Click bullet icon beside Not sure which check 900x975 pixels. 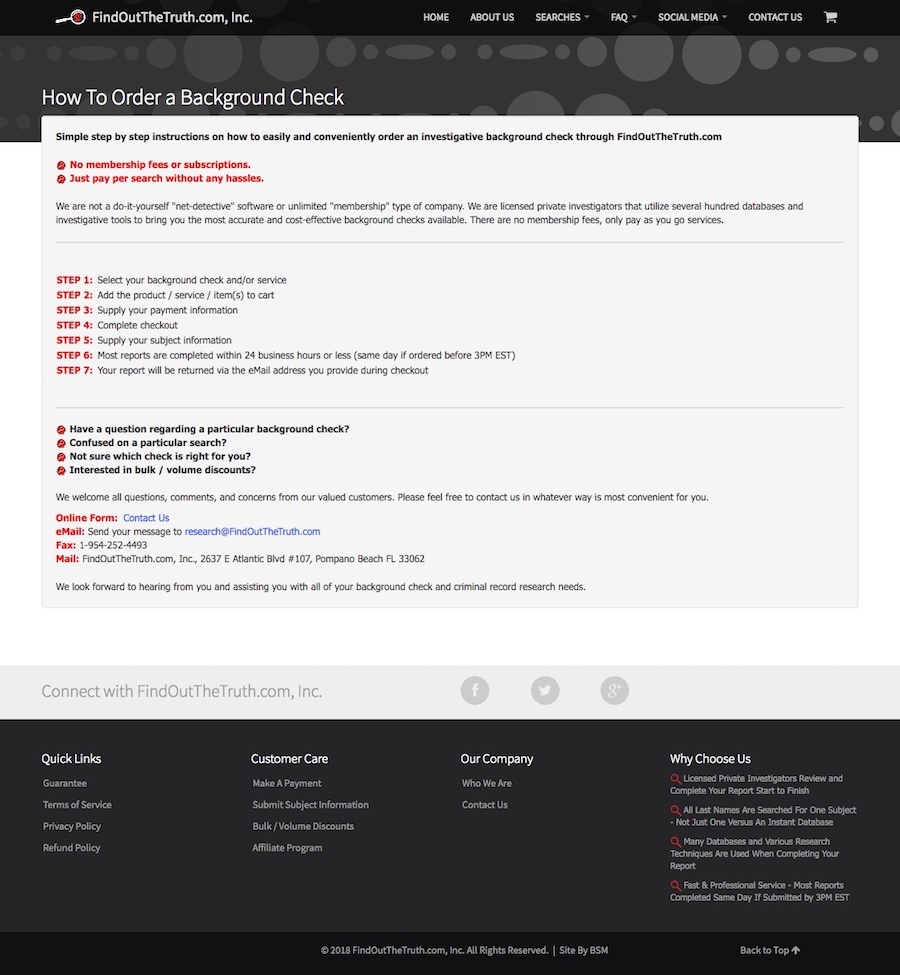pos(61,457)
